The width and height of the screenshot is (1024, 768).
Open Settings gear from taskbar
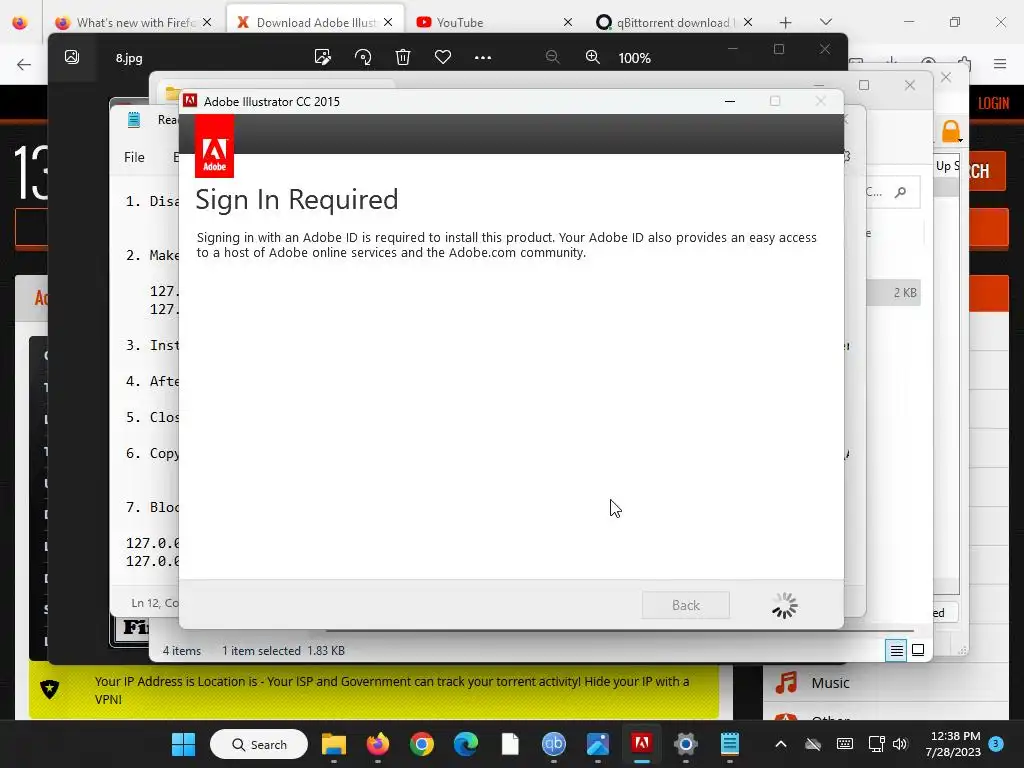[x=686, y=744]
